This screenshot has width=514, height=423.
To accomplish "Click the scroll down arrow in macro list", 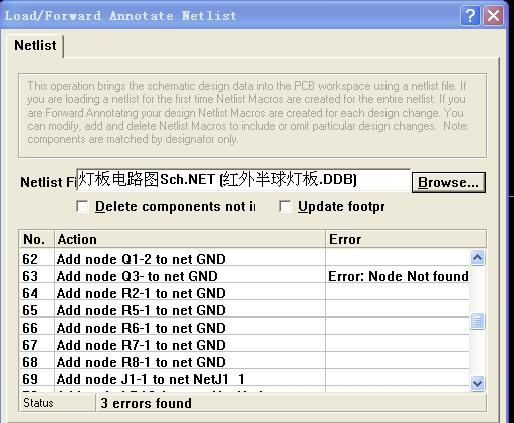I will pyautogui.click(x=478, y=383).
